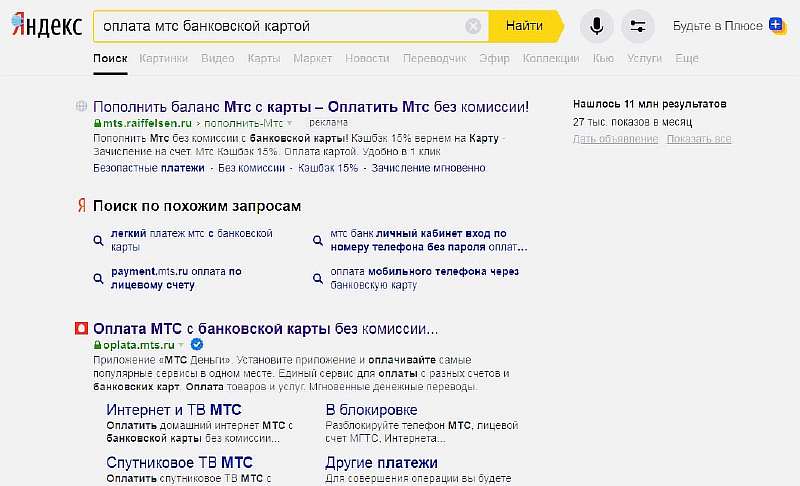This screenshot has height=486, width=800.
Task: Click the Yandex Plus badge icon
Action: pos(777,25)
